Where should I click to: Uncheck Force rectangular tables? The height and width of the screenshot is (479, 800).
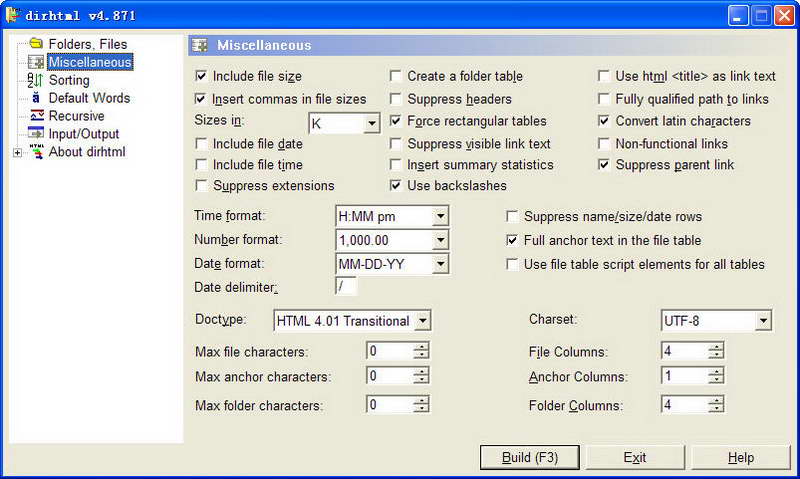[395, 121]
